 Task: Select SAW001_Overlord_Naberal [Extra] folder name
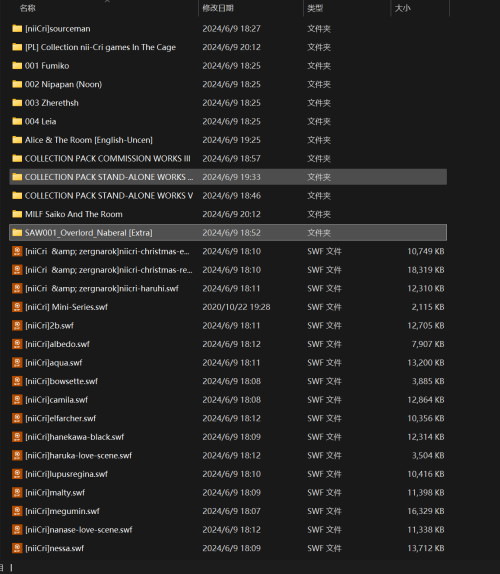[x=89, y=233]
